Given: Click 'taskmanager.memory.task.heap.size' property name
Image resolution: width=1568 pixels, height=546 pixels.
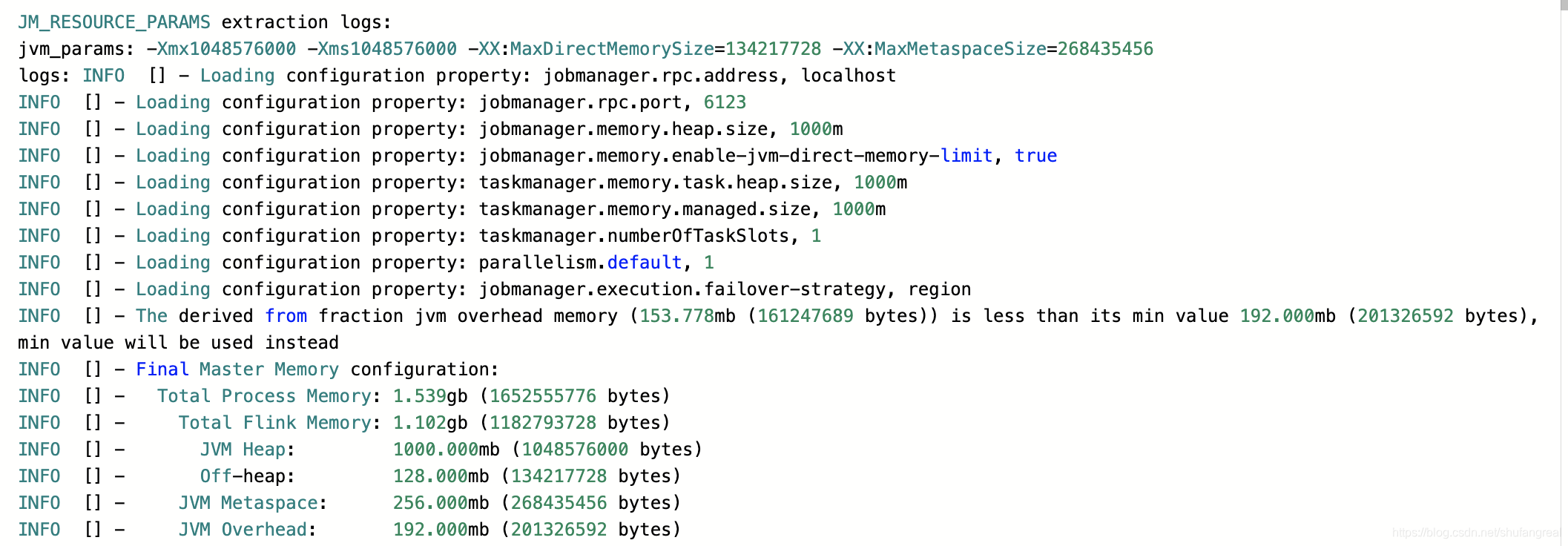Looking at the screenshot, I should [656, 182].
